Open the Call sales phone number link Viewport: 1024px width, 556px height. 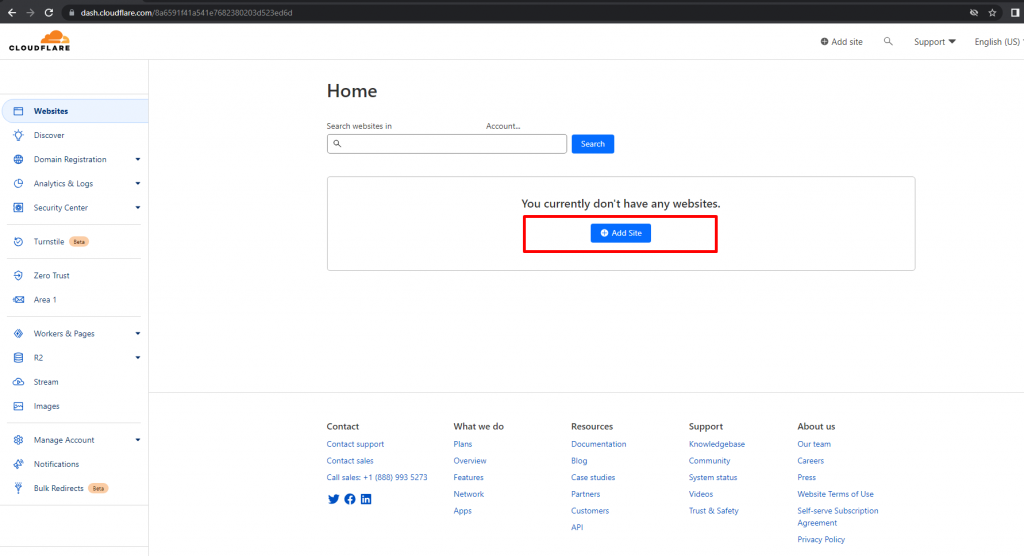(377, 478)
